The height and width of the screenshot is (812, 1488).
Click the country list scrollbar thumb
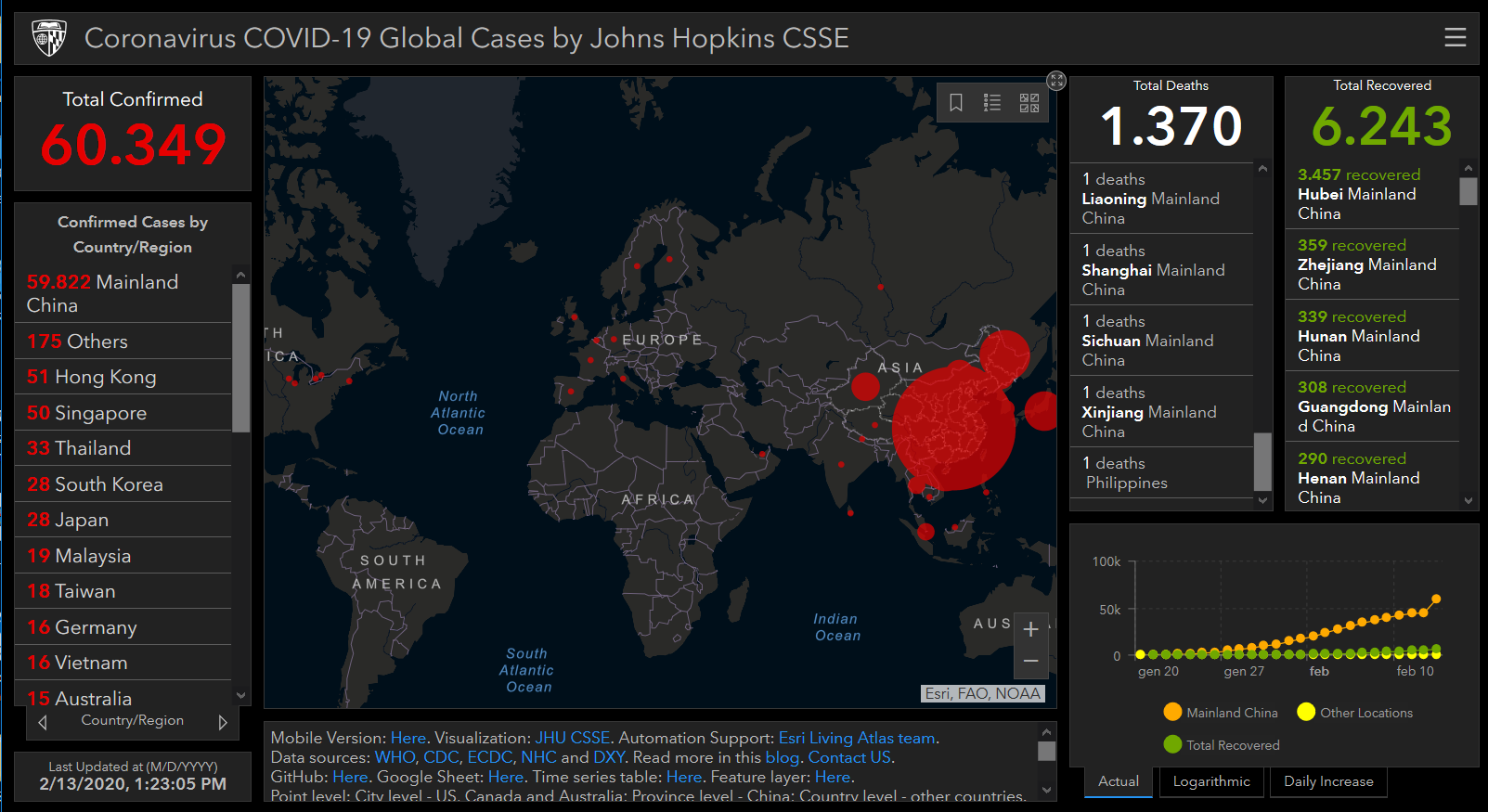(x=241, y=358)
